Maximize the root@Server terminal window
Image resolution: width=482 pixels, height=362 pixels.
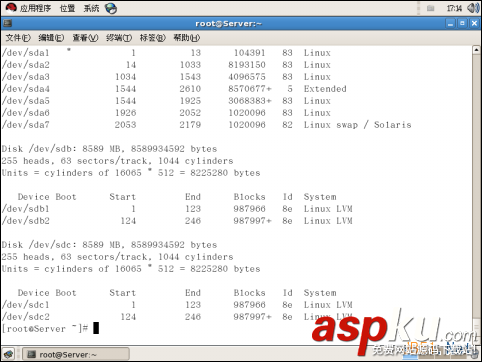click(x=462, y=24)
